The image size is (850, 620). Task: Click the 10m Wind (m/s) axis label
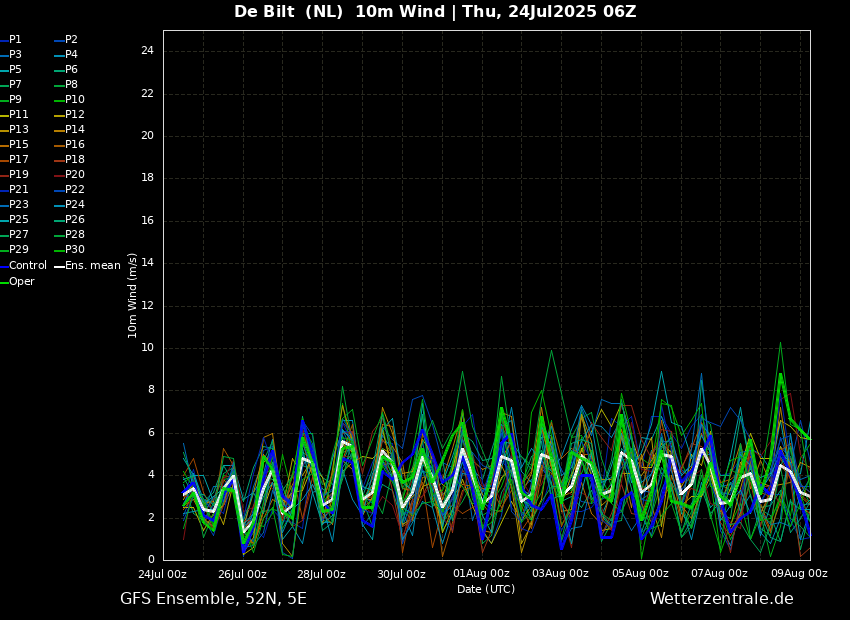[133, 295]
